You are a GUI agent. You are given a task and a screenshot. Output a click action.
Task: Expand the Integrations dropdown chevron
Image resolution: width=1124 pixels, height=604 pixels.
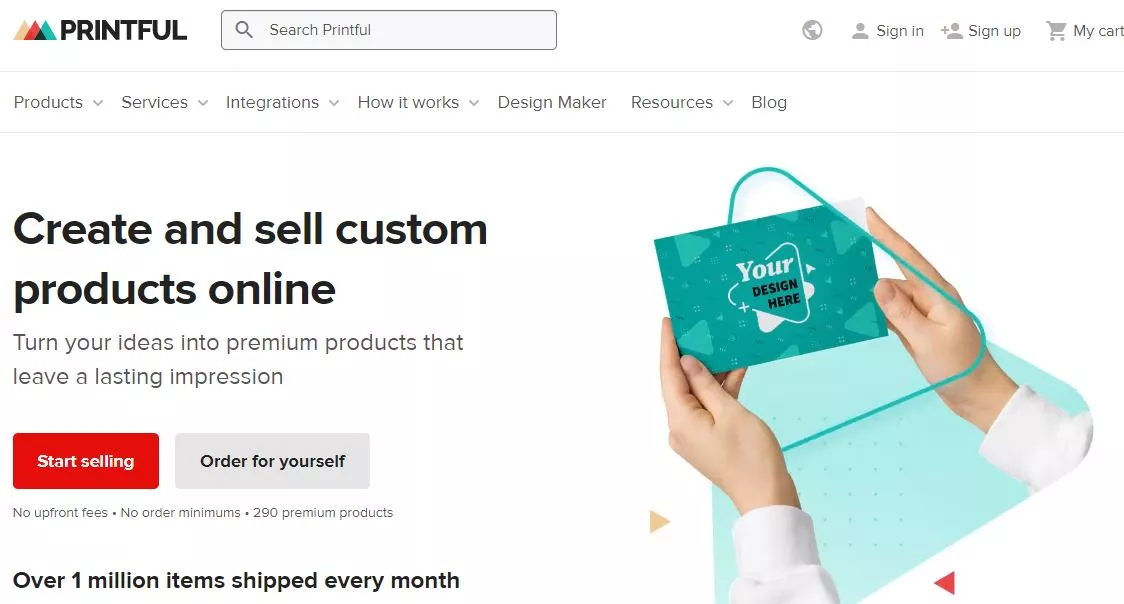[x=334, y=103]
